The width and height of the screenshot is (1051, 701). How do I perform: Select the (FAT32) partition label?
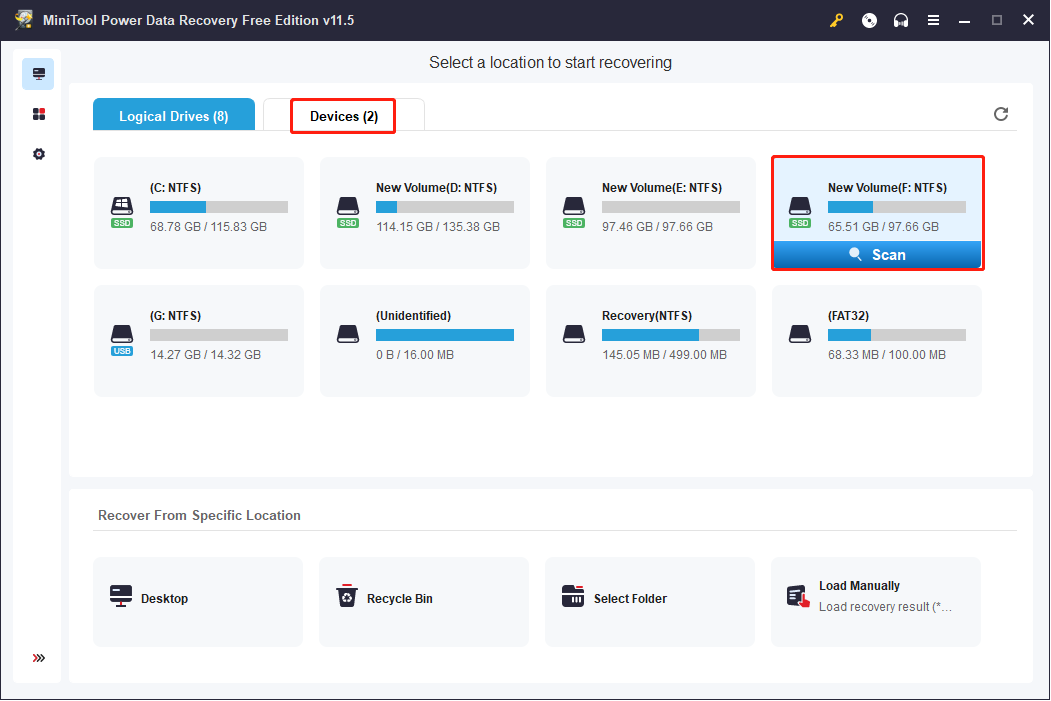849,316
